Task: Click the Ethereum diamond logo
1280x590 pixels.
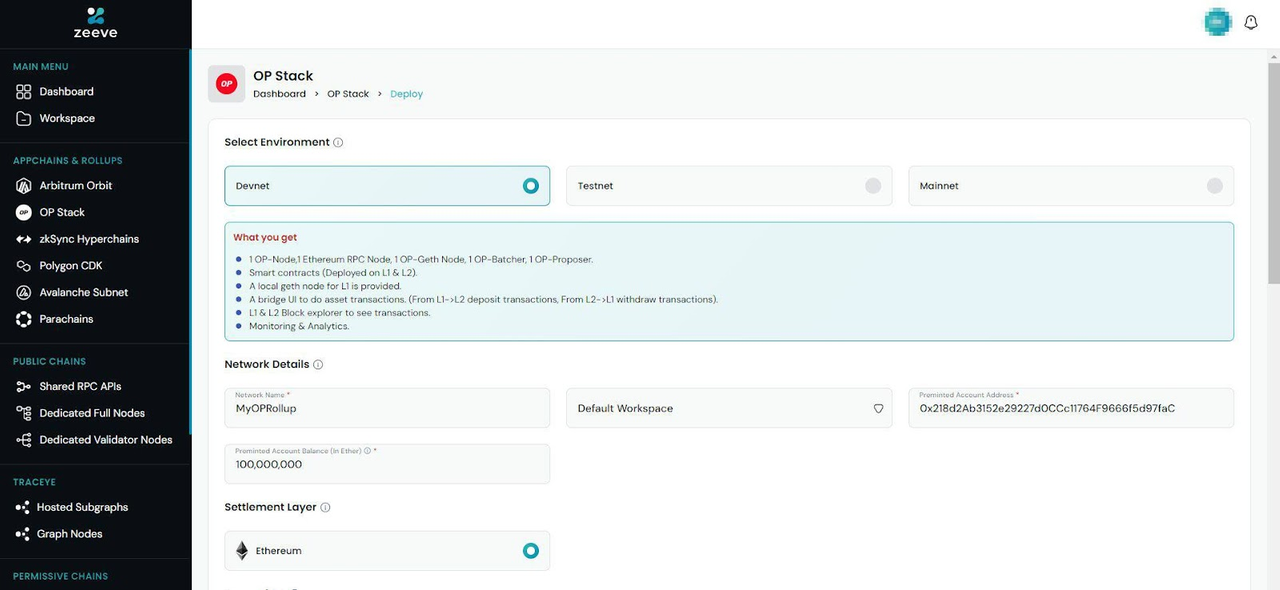Action: 242,551
